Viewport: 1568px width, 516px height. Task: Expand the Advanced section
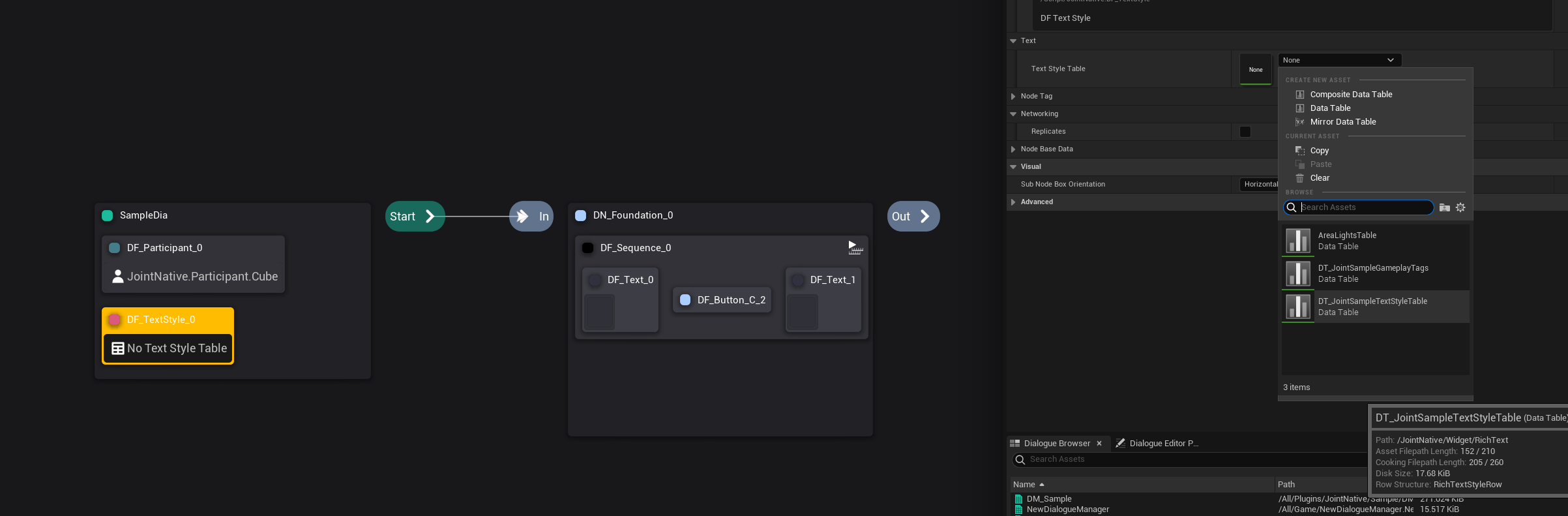tap(1013, 202)
